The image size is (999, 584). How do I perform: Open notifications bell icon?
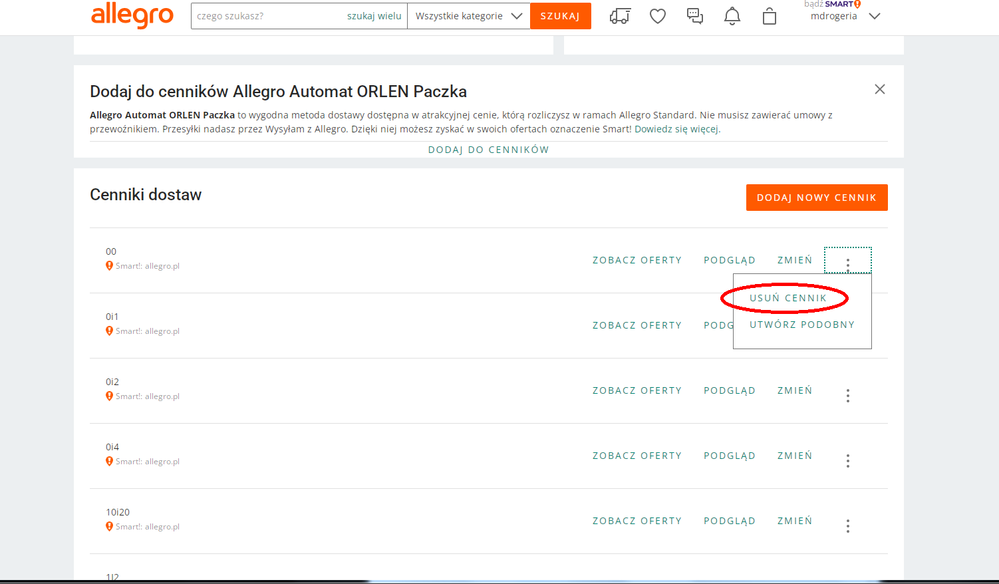(x=732, y=16)
